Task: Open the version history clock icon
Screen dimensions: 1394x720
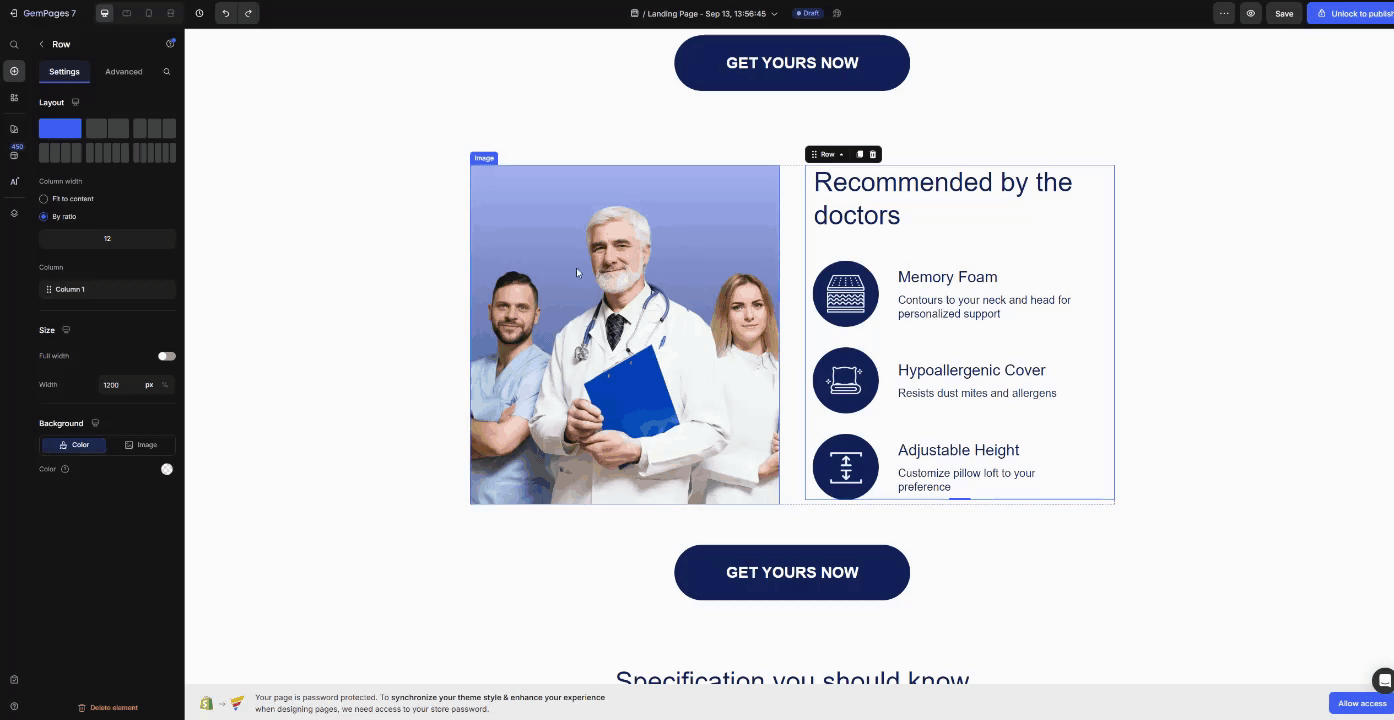Action: [199, 13]
